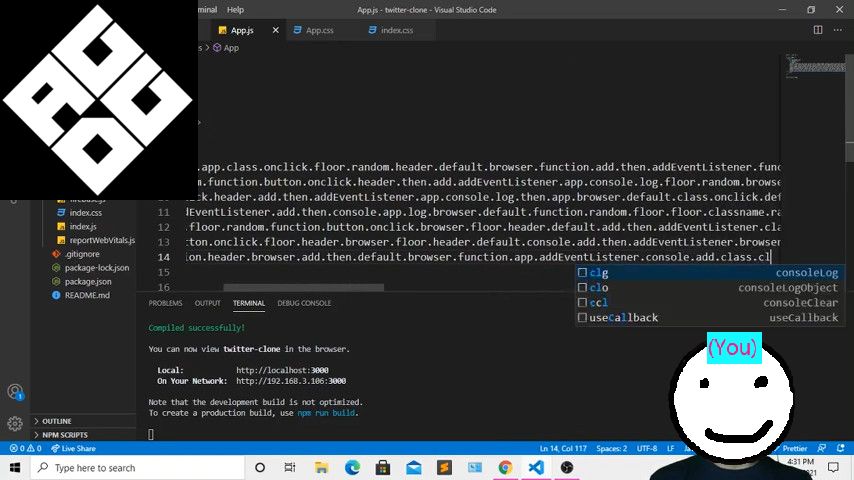
Task: Open reportWebVitals.js in the explorer
Action: [x=102, y=240]
